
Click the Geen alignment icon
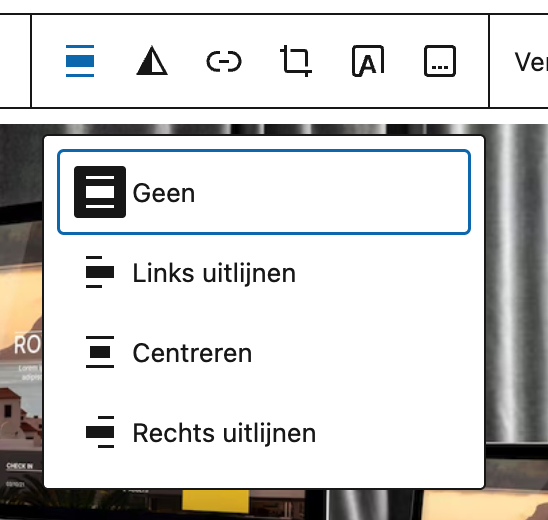point(100,192)
